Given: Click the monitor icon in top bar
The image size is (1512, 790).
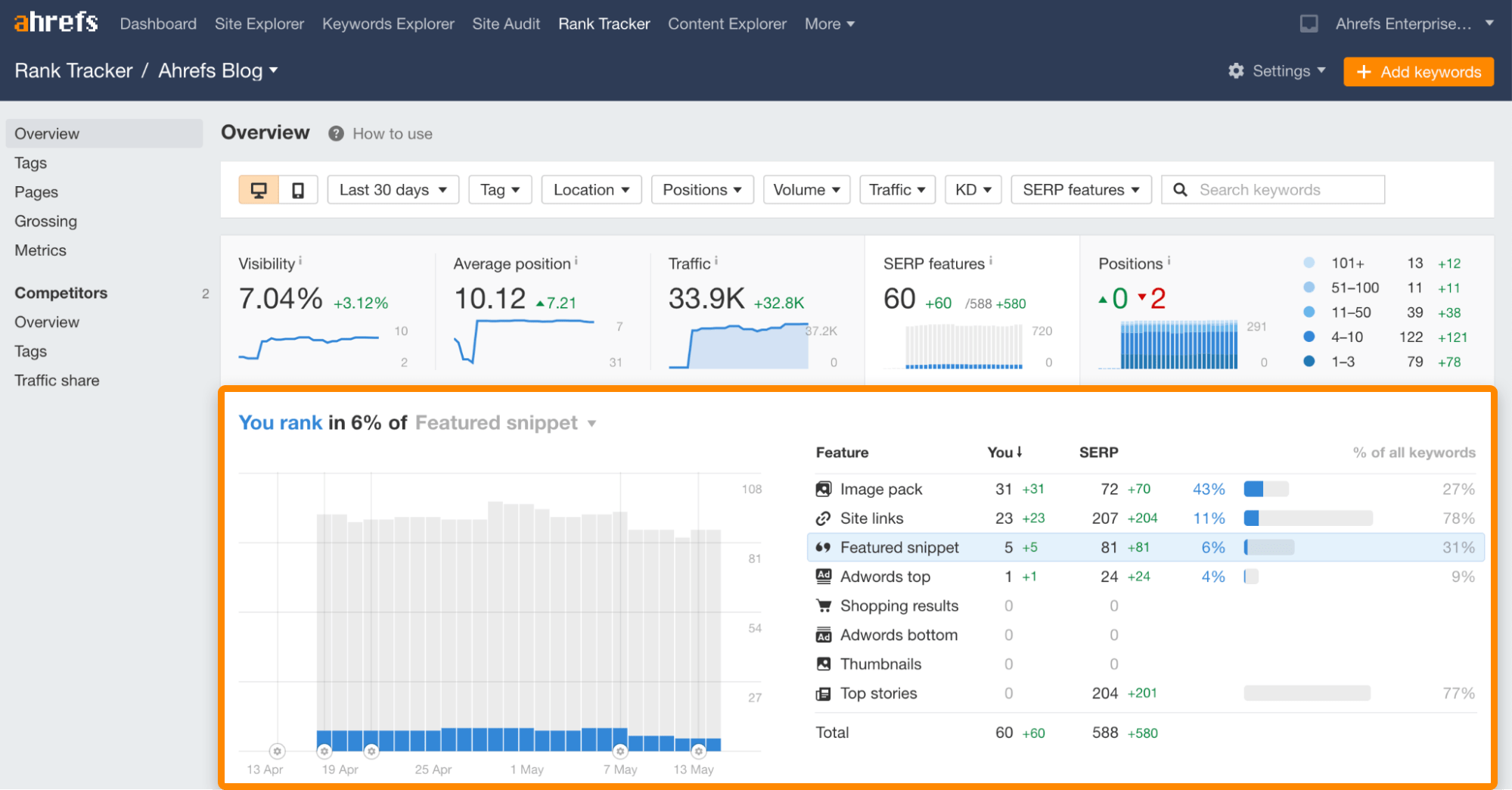Looking at the screenshot, I should 1309,24.
